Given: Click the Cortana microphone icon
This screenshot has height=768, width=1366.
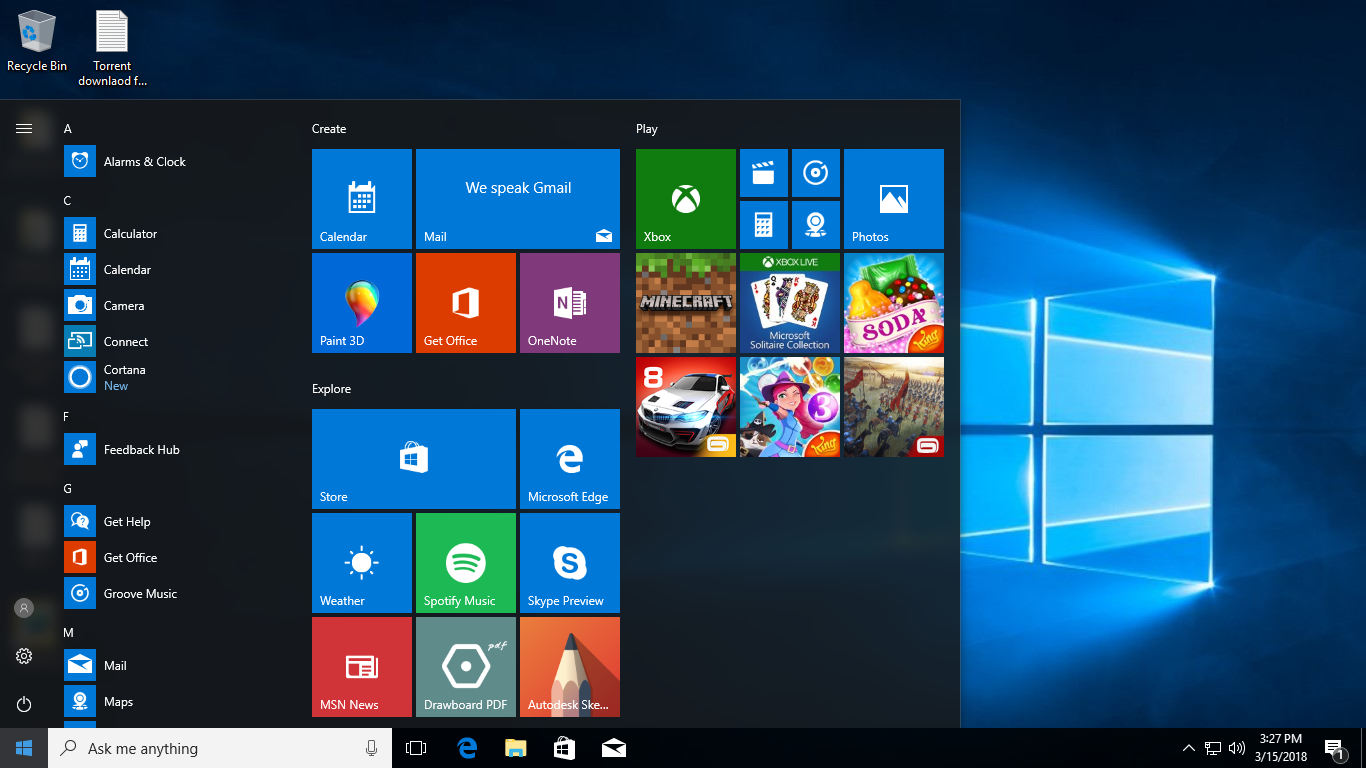Looking at the screenshot, I should point(371,748).
